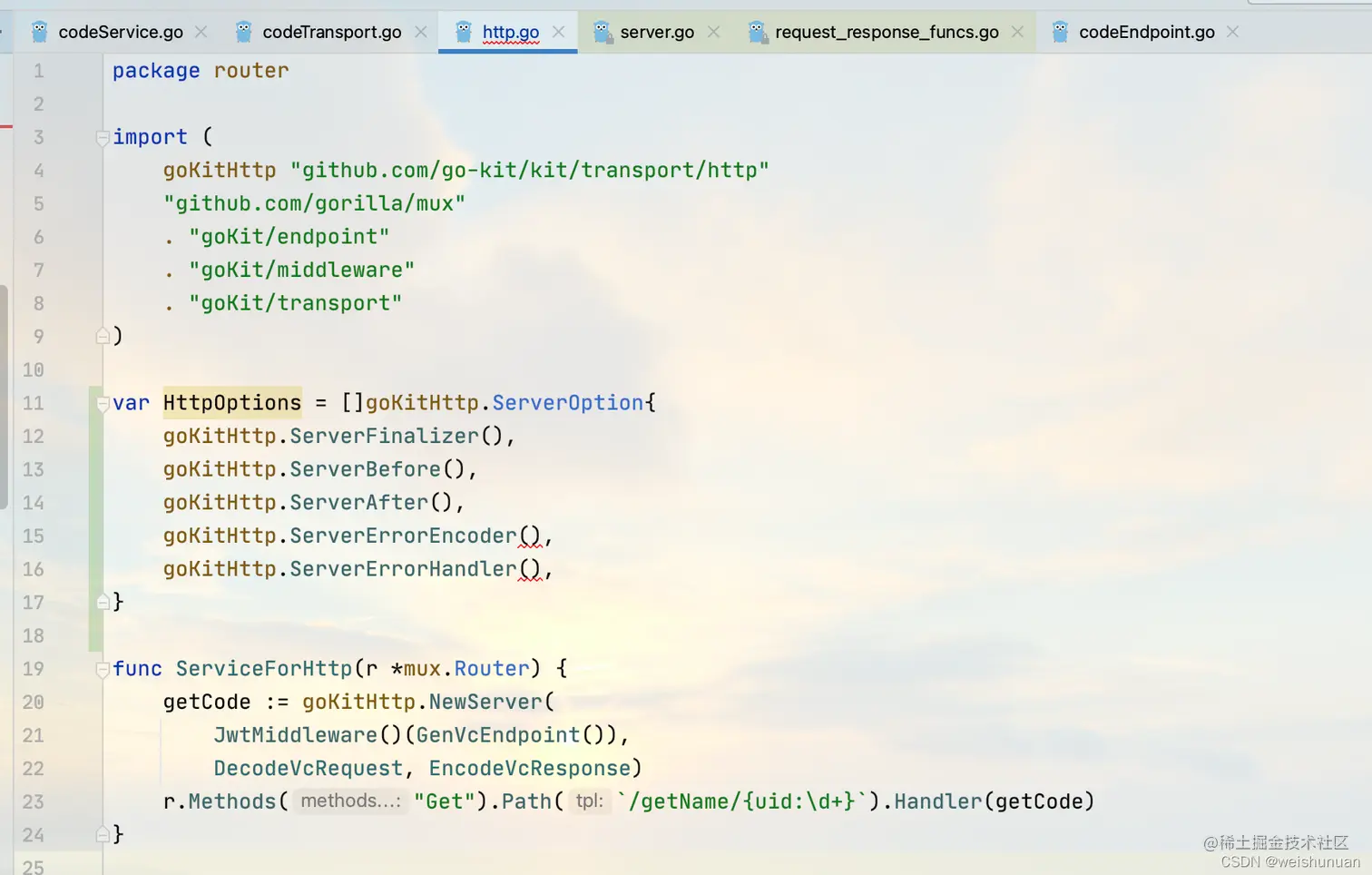Viewport: 1372px width, 875px height.
Task: Click the mux.Router parameter type
Action: [x=466, y=669]
